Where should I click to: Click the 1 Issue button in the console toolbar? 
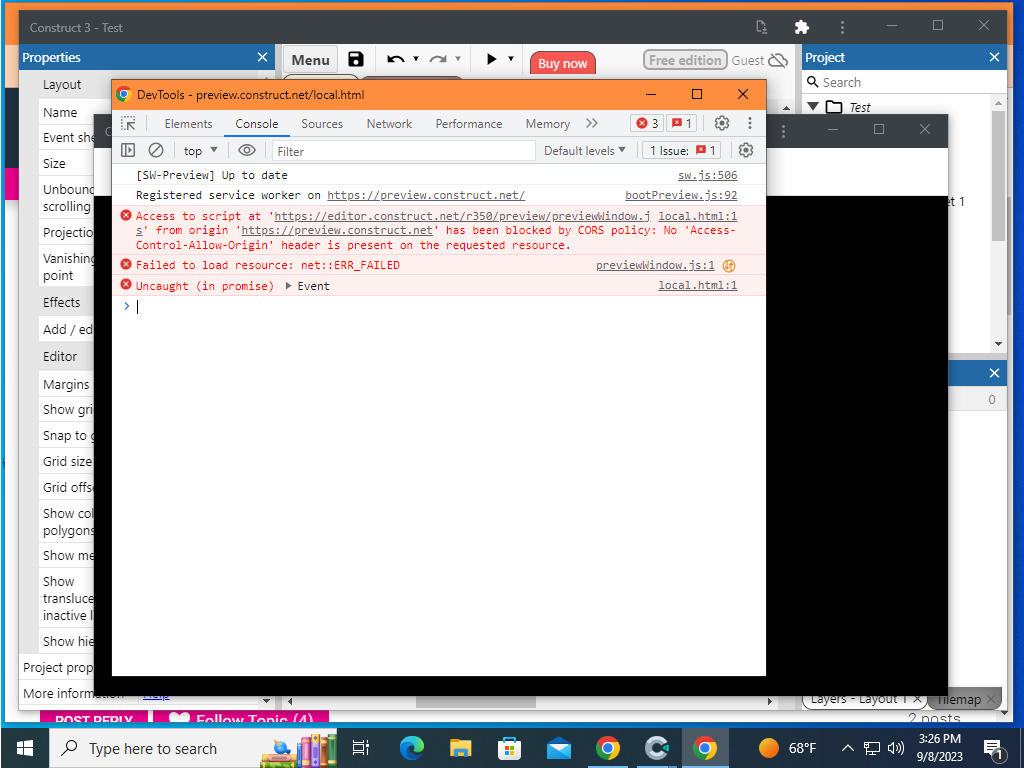click(x=682, y=151)
